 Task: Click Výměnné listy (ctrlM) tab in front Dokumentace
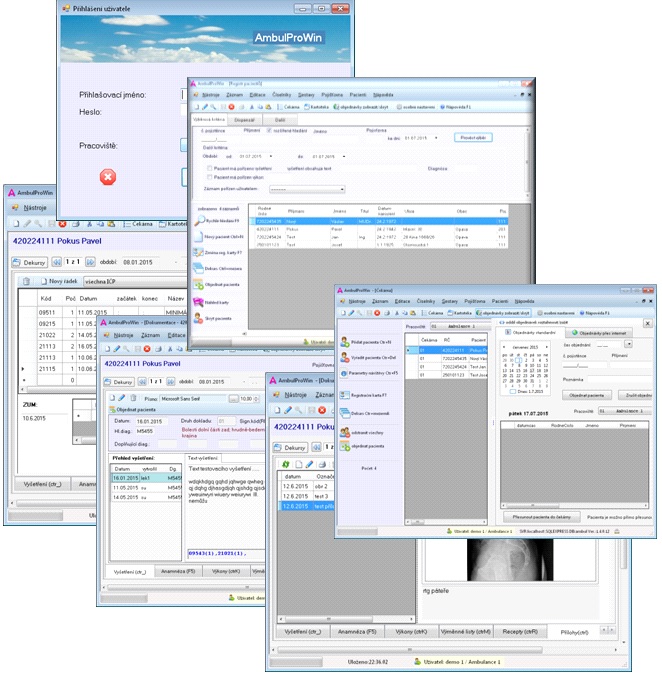point(466,632)
